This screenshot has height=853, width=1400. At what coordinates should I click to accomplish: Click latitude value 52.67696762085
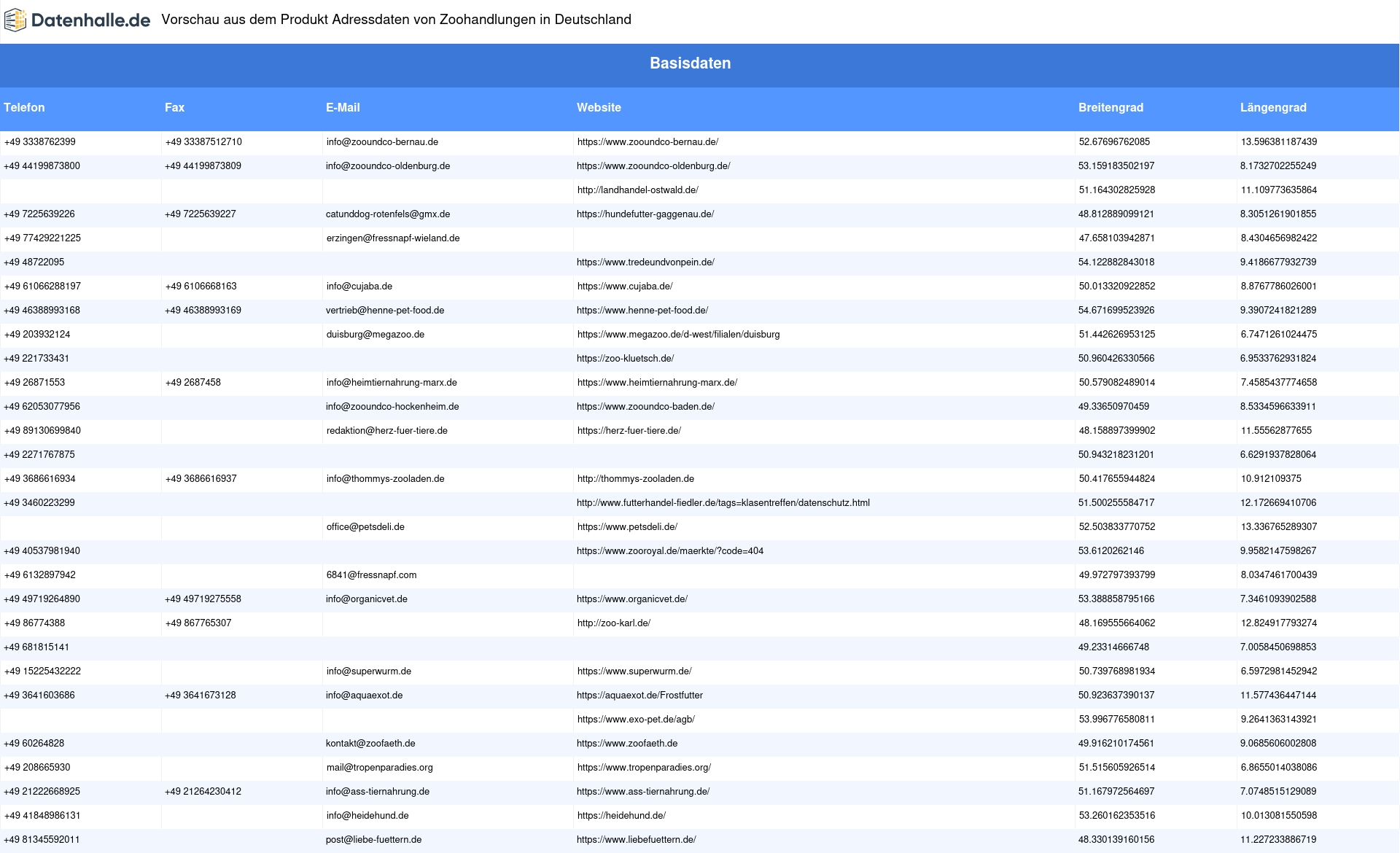pyautogui.click(x=1114, y=142)
